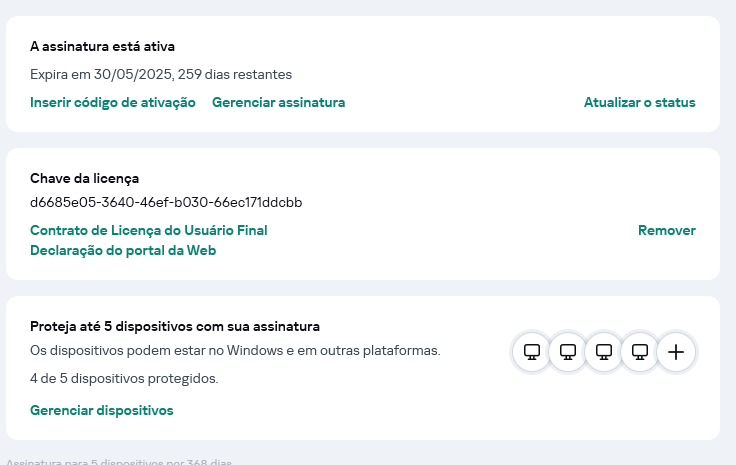
Task: Open the Gerenciar dispositivos link
Action: (x=102, y=410)
